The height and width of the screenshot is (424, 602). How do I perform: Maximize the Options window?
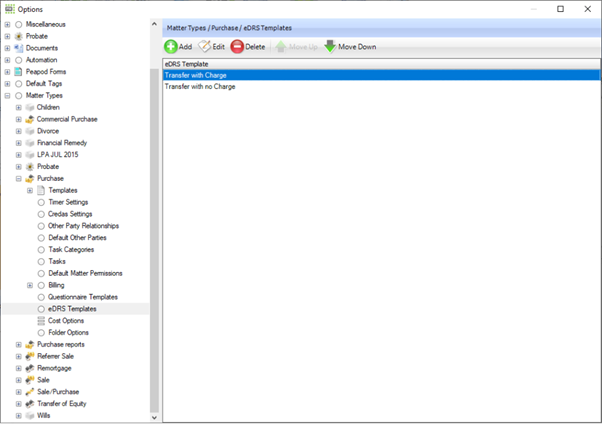point(561,9)
